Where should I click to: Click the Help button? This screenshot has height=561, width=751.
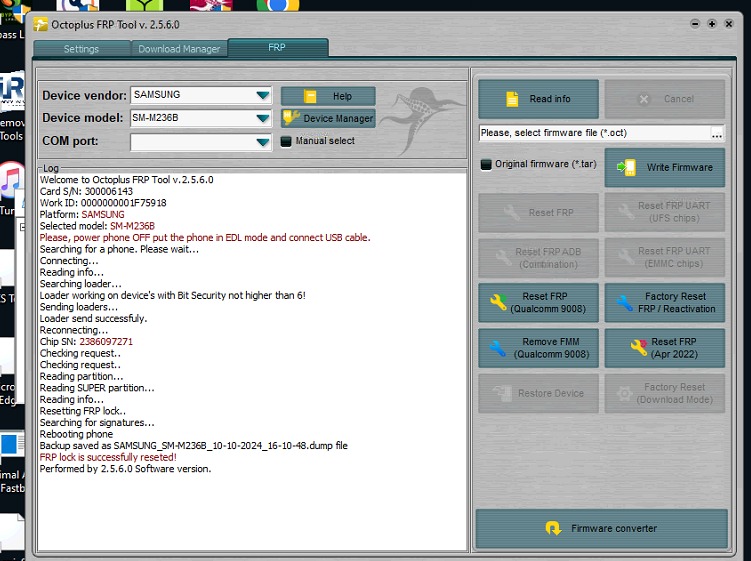click(328, 96)
